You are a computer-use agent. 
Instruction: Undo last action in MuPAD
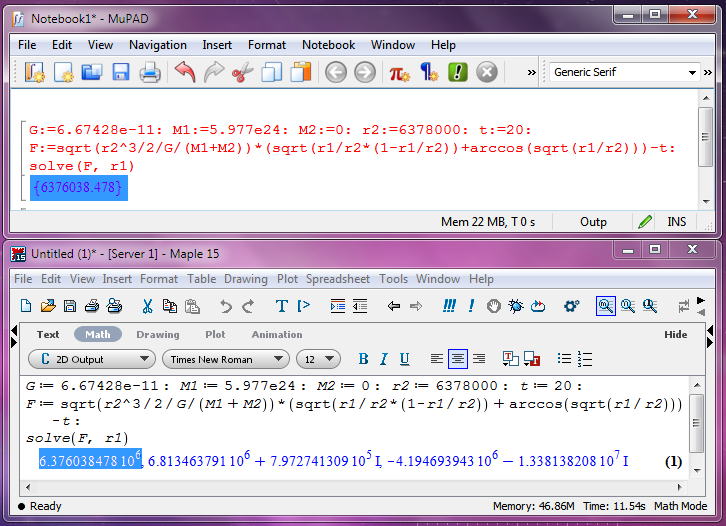click(185, 72)
